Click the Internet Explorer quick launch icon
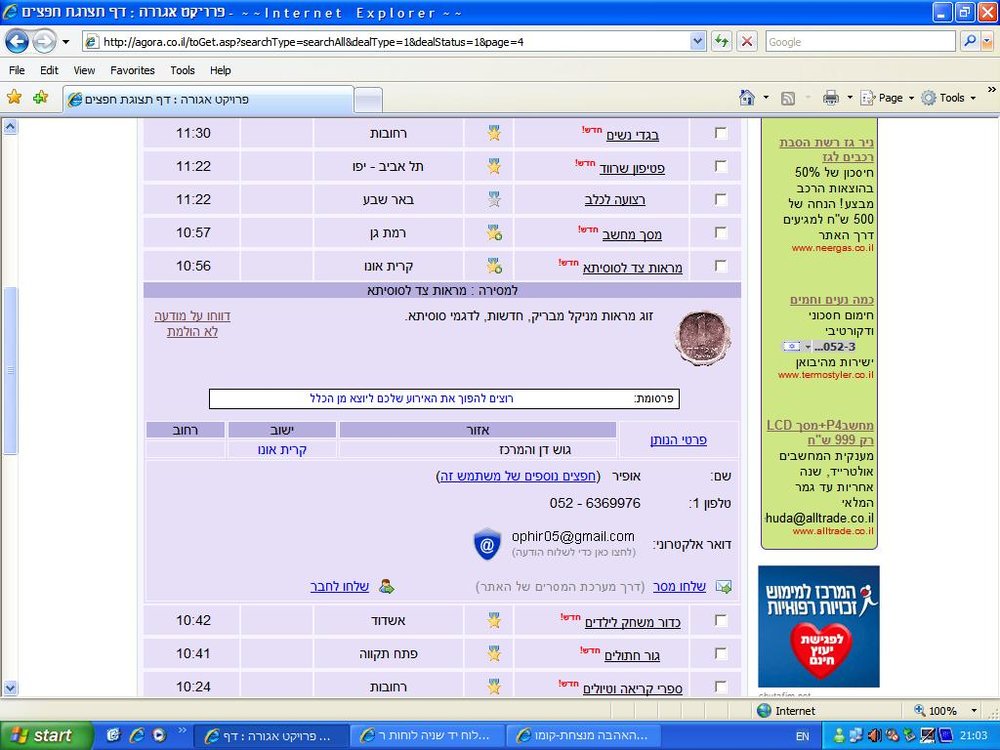 (136, 735)
